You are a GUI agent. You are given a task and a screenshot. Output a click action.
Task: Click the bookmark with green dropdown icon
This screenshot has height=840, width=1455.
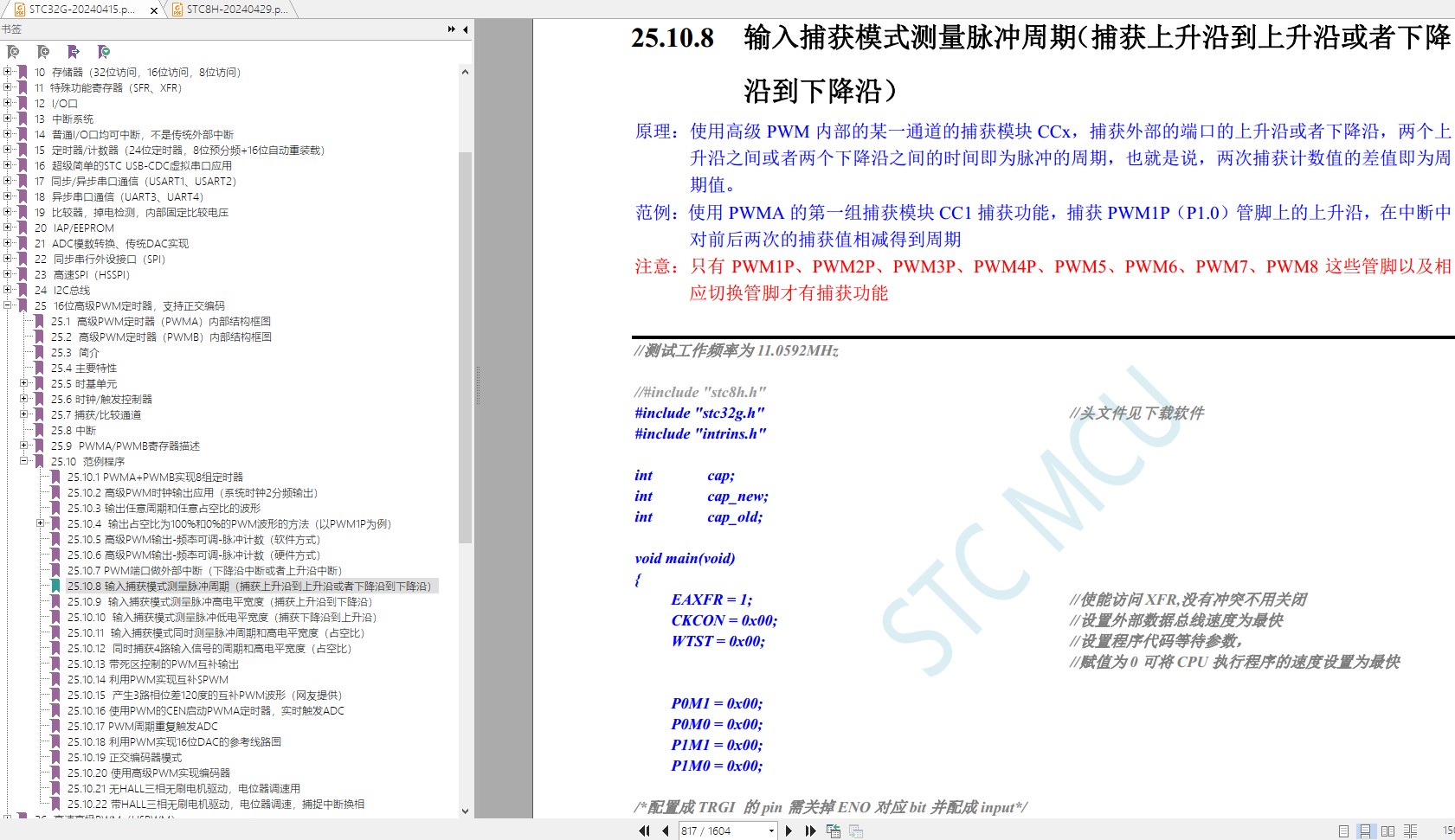point(104,52)
